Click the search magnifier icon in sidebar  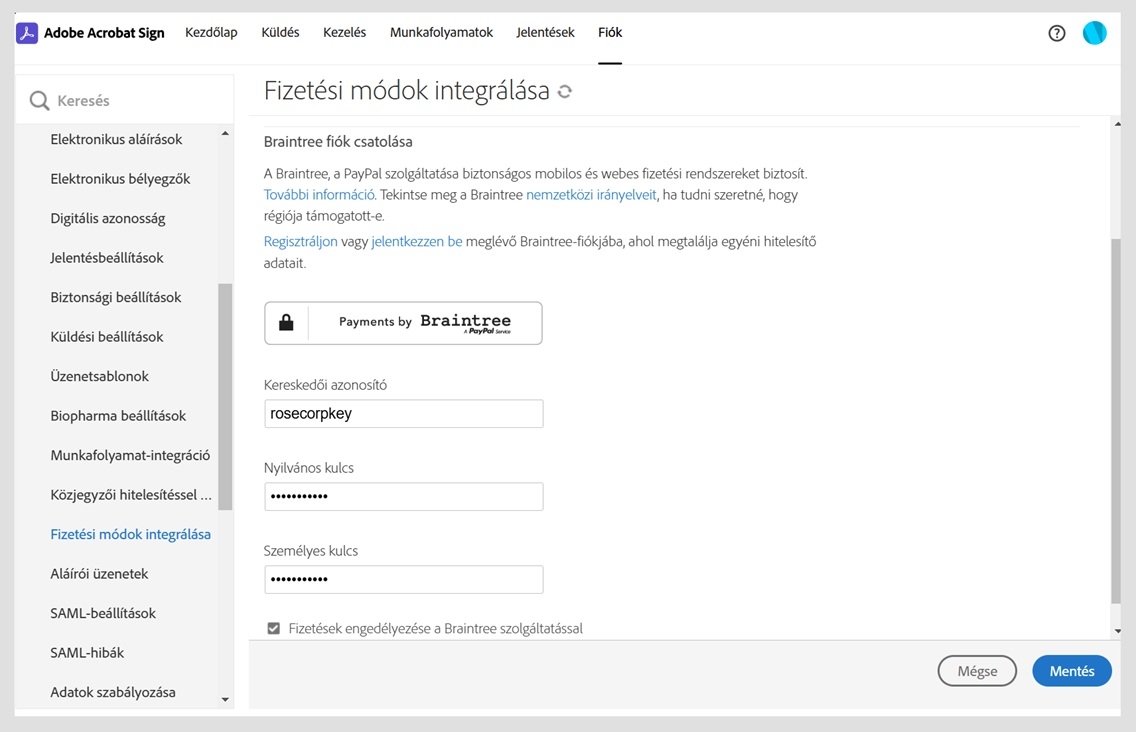(40, 101)
